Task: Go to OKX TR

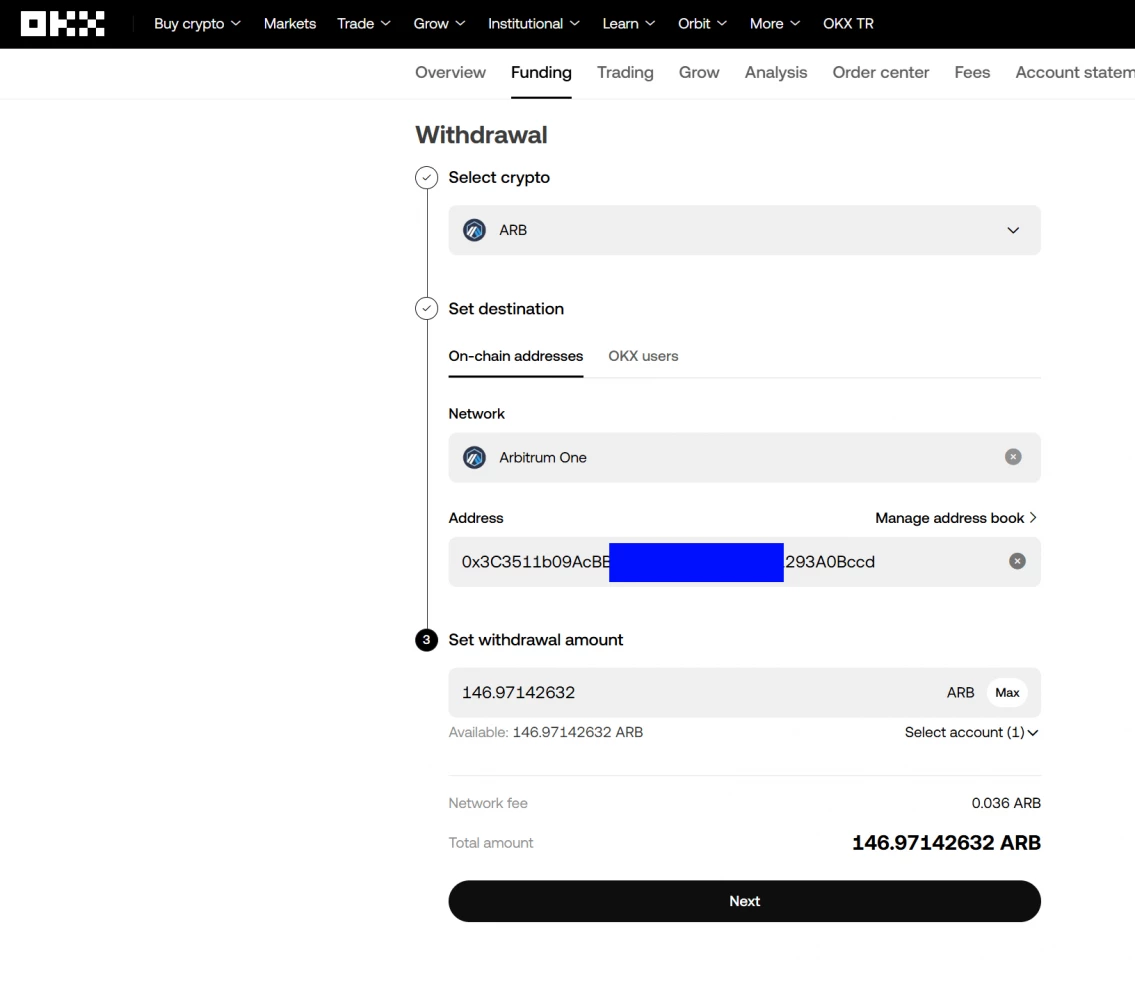Action: [848, 23]
